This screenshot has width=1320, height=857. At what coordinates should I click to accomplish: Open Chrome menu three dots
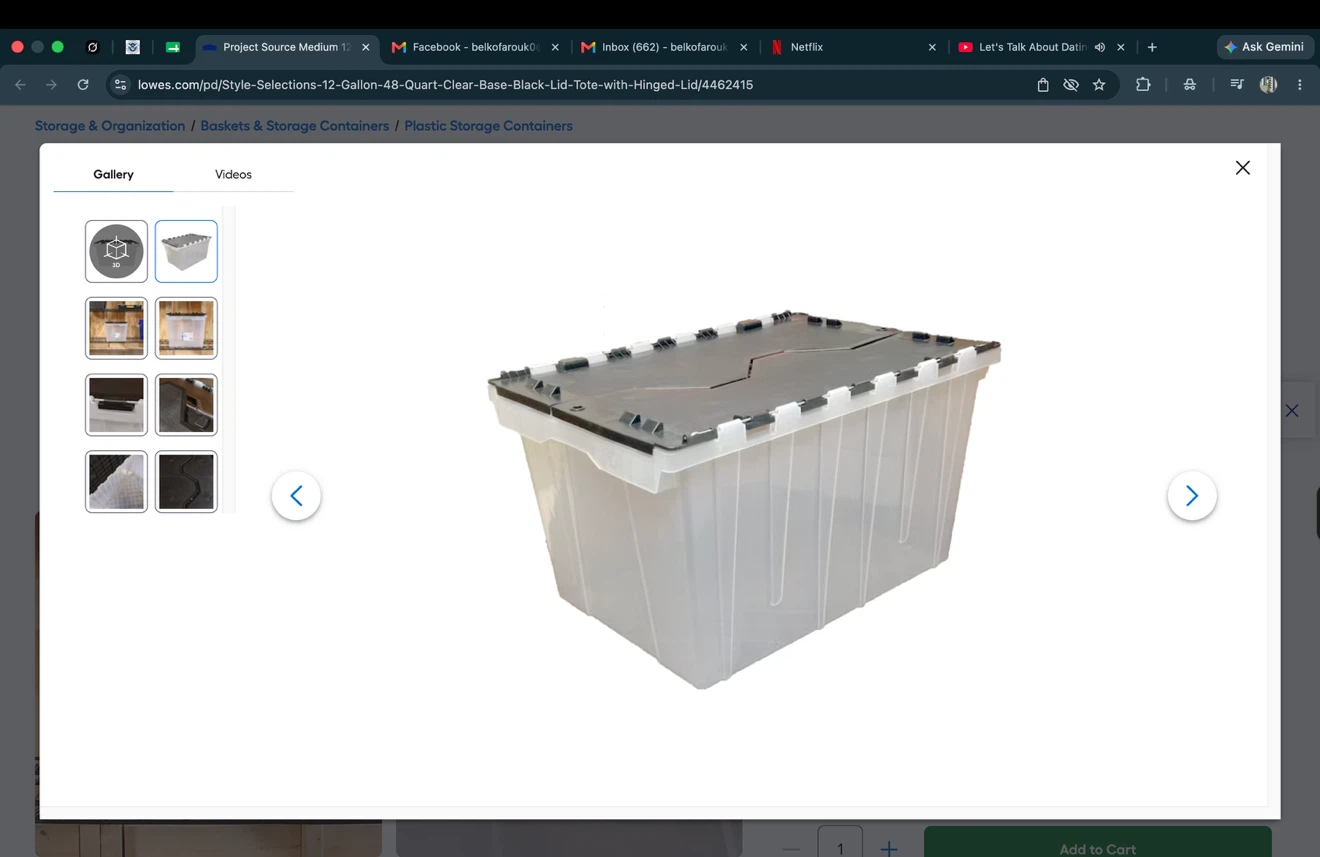pos(1300,85)
